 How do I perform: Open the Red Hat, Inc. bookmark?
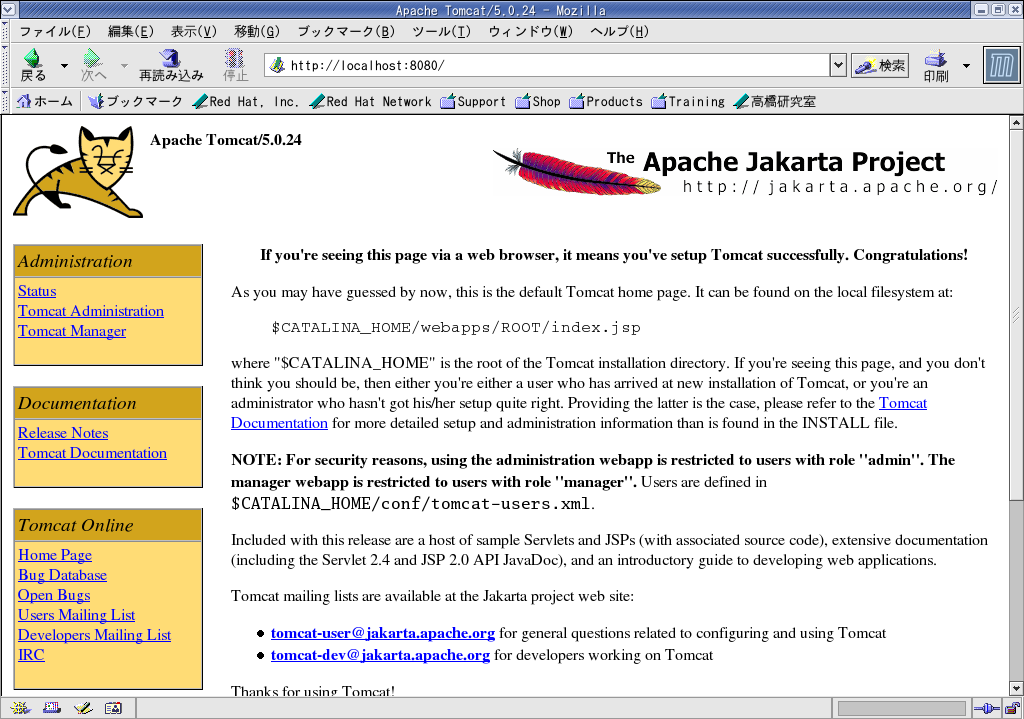tap(245, 101)
